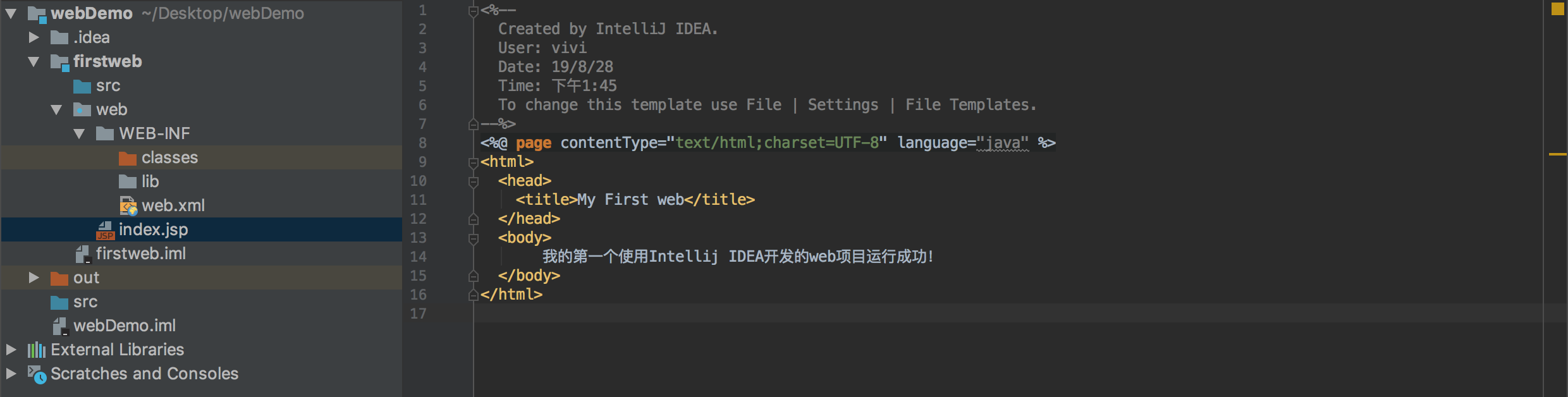Click the web resource folder icon

(x=82, y=110)
